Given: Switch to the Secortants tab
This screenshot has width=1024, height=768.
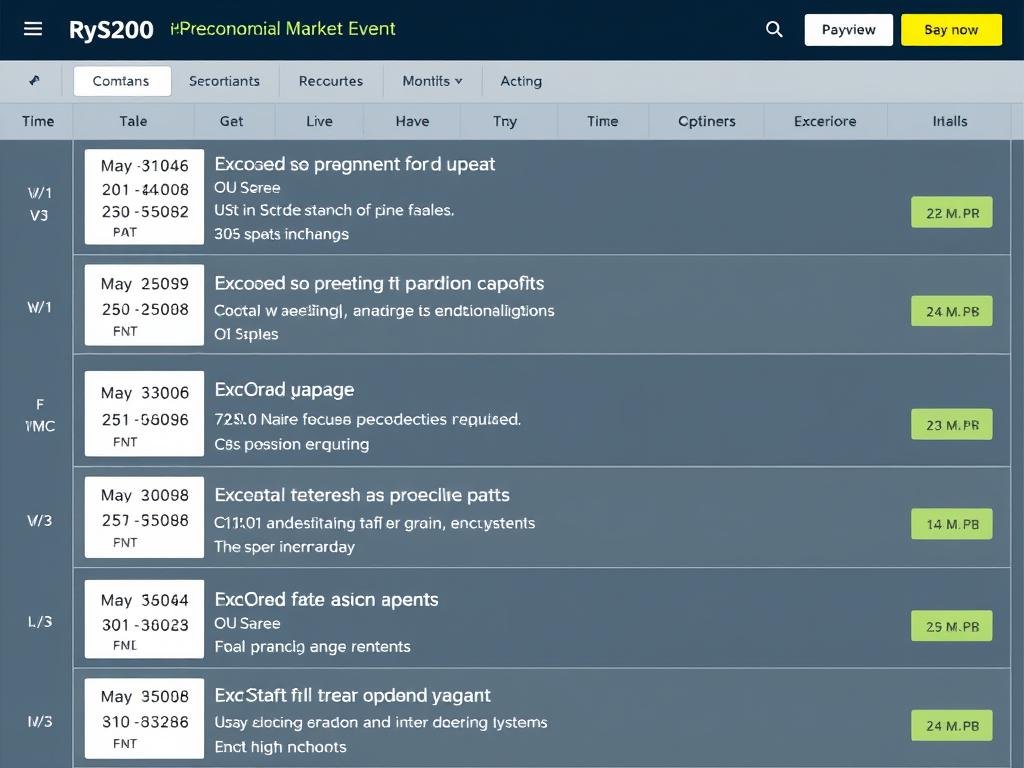Looking at the screenshot, I should [224, 81].
